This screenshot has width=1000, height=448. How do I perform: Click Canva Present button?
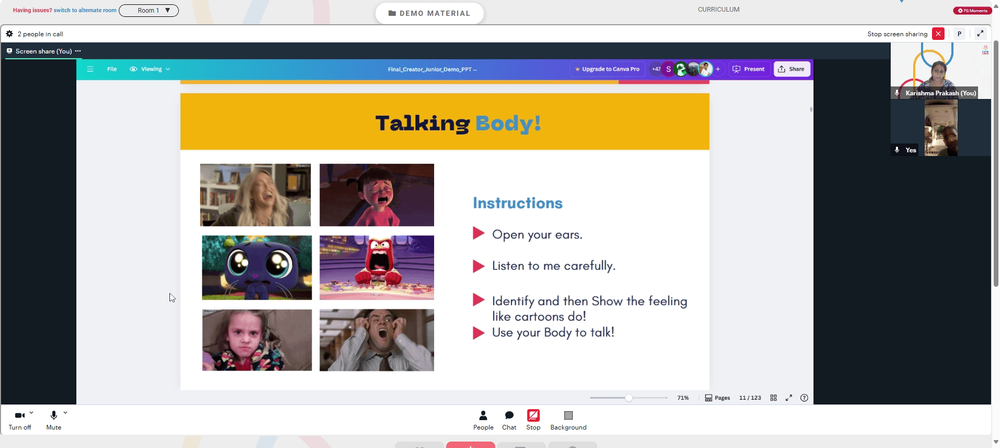pos(748,69)
